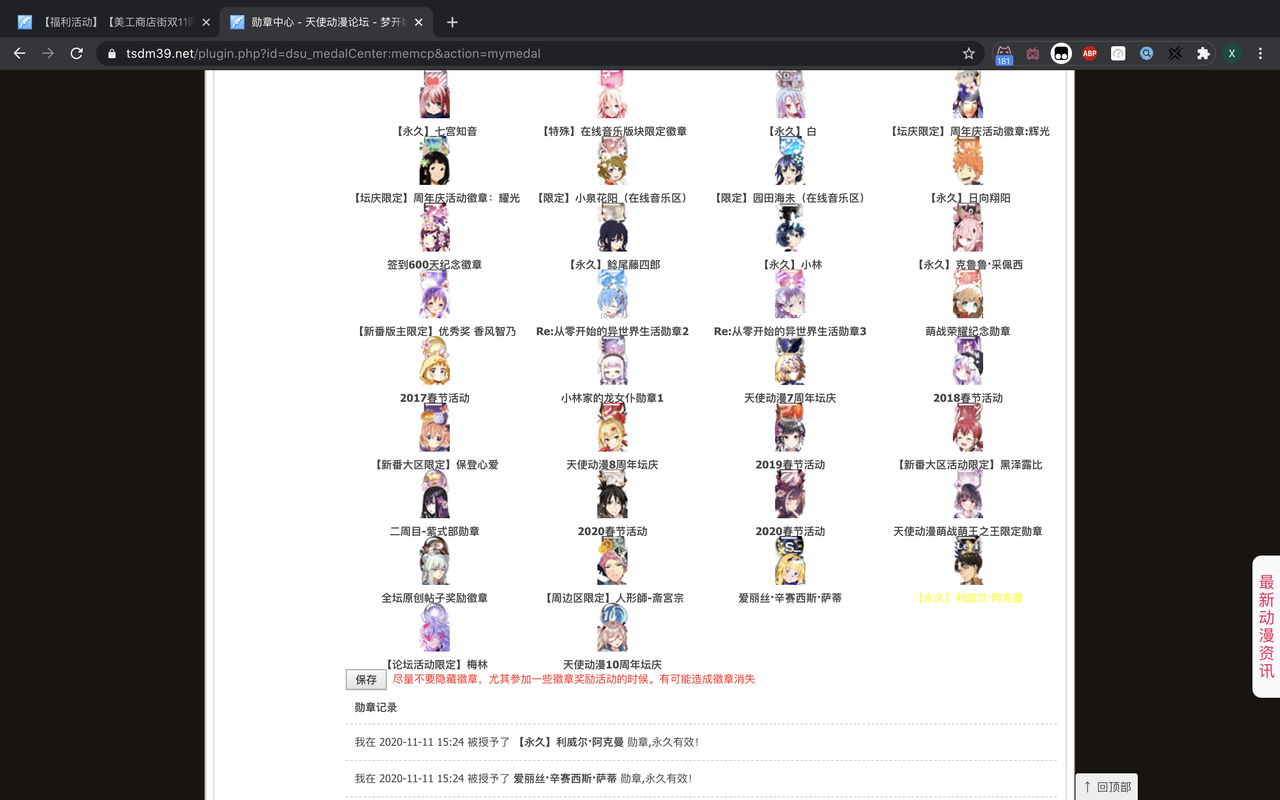Viewport: 1280px width, 800px height.
Task: Click the 日向翔阳 medal image
Action: point(968,162)
